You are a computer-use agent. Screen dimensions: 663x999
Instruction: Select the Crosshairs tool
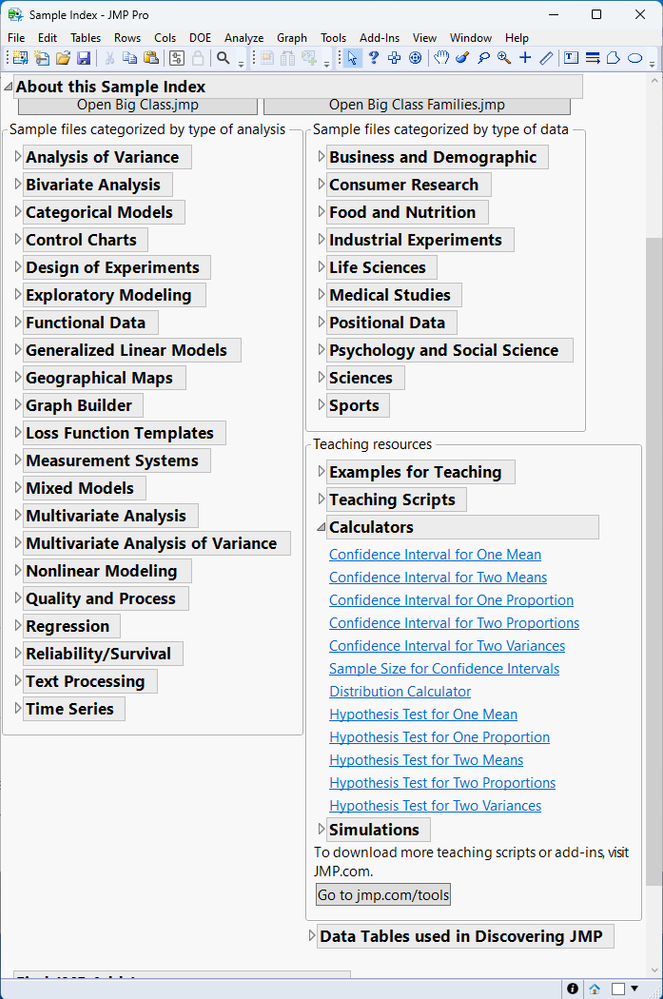525,58
